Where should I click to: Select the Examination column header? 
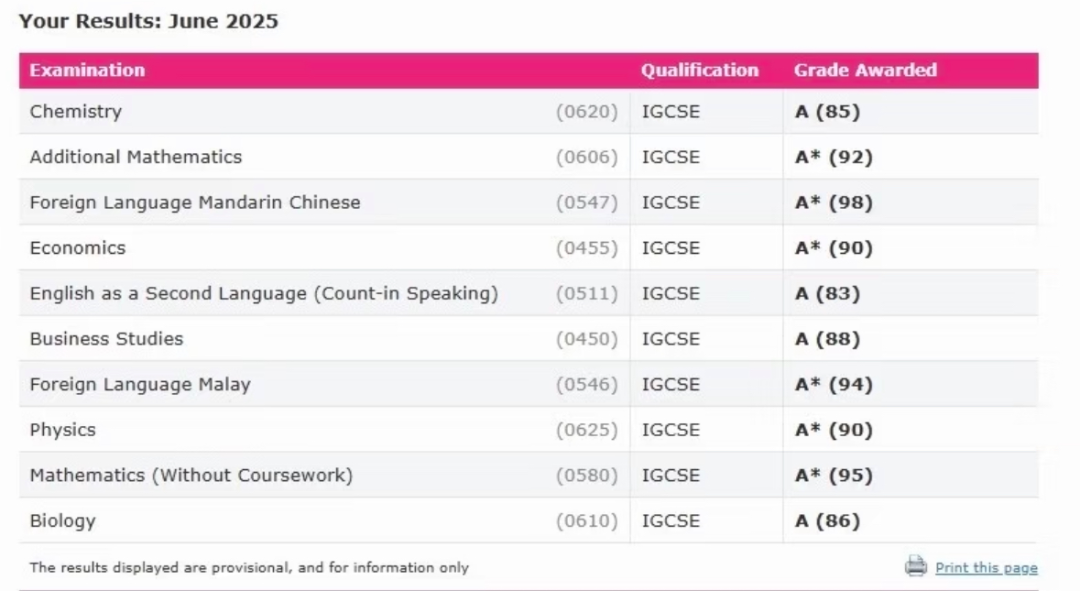[87, 70]
